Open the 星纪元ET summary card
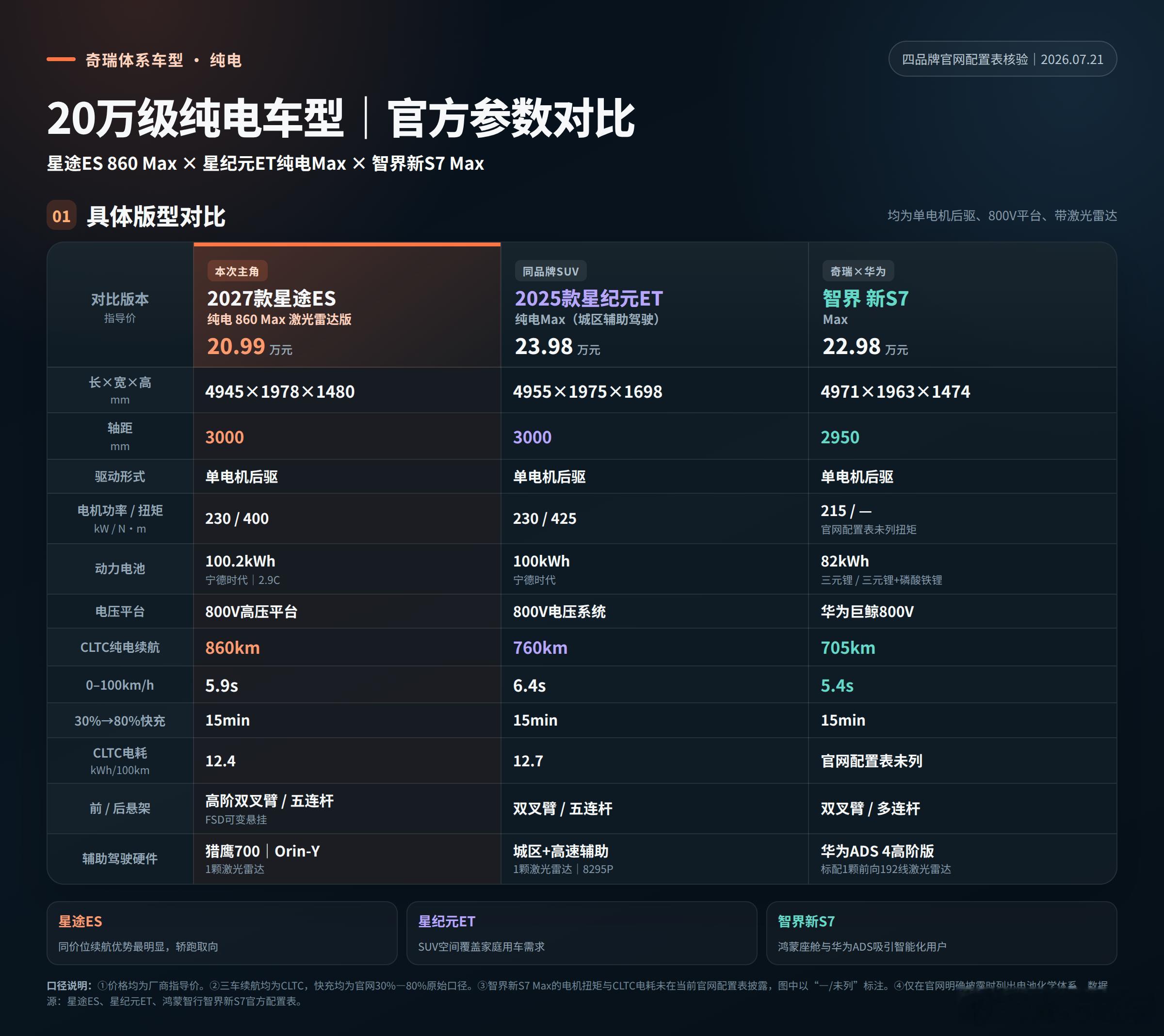The image size is (1164, 1036). (582, 933)
